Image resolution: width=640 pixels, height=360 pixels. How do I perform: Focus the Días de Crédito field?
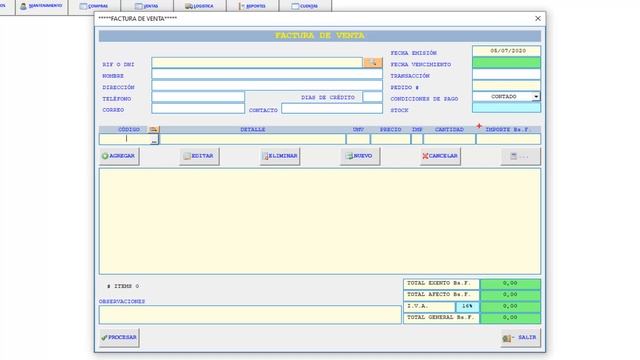373,97
